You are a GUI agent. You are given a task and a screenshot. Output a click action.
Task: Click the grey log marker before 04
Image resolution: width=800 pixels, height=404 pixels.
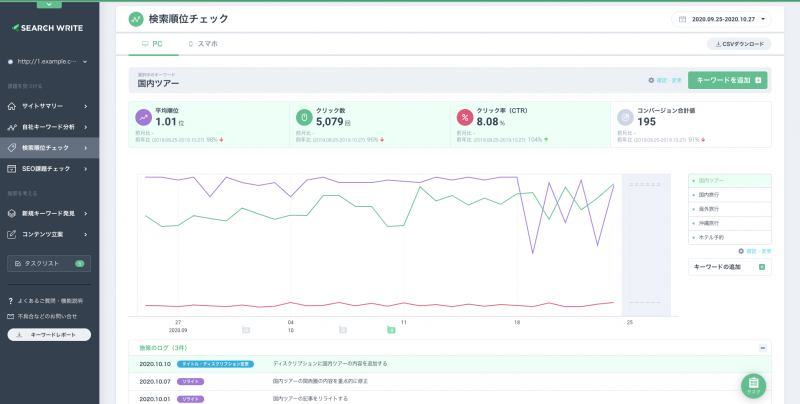(246, 330)
